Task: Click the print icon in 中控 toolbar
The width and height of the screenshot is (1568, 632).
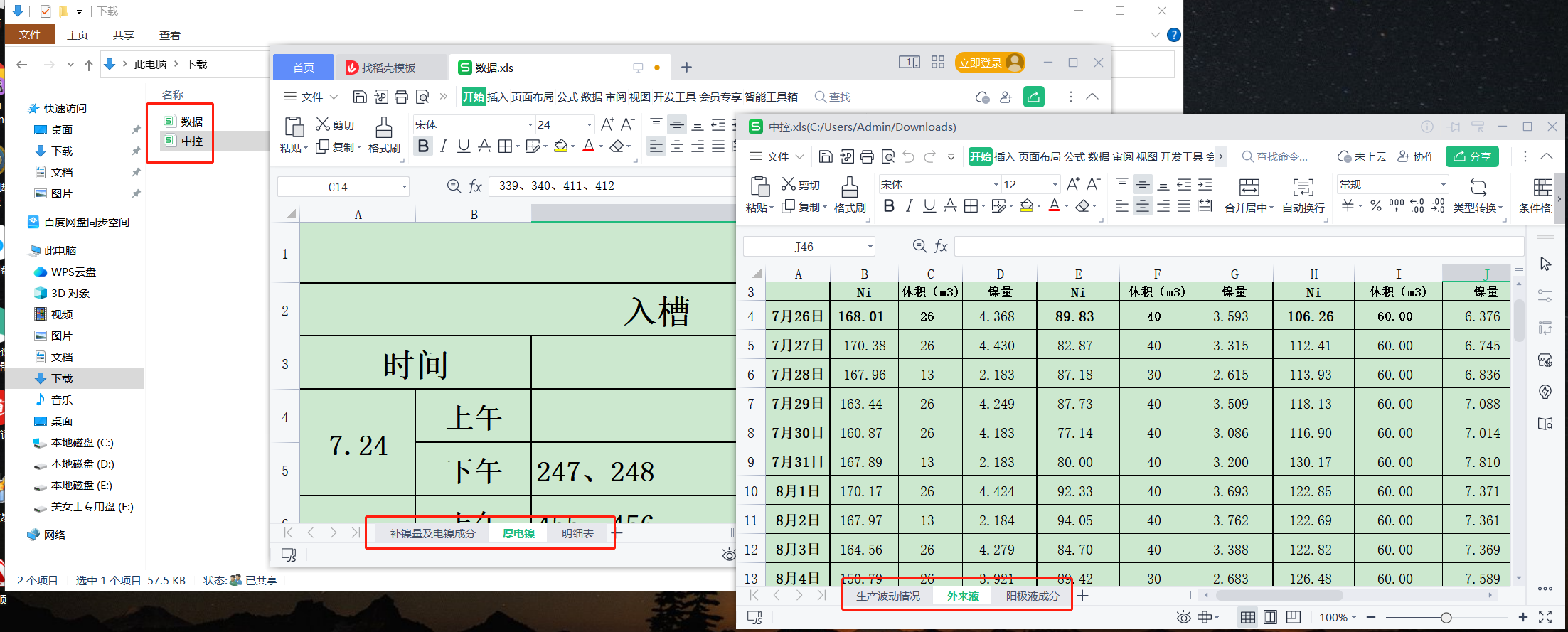Action: 867,156
